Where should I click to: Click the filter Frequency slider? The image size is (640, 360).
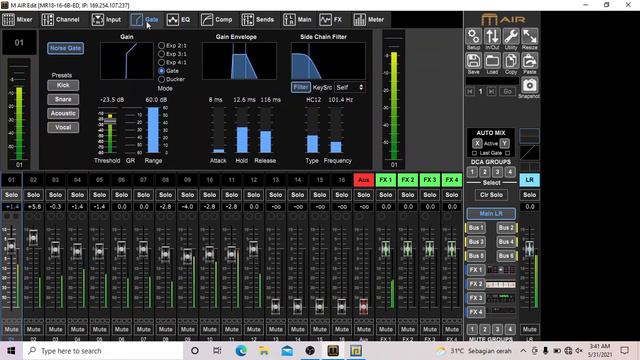pyautogui.click(x=336, y=130)
